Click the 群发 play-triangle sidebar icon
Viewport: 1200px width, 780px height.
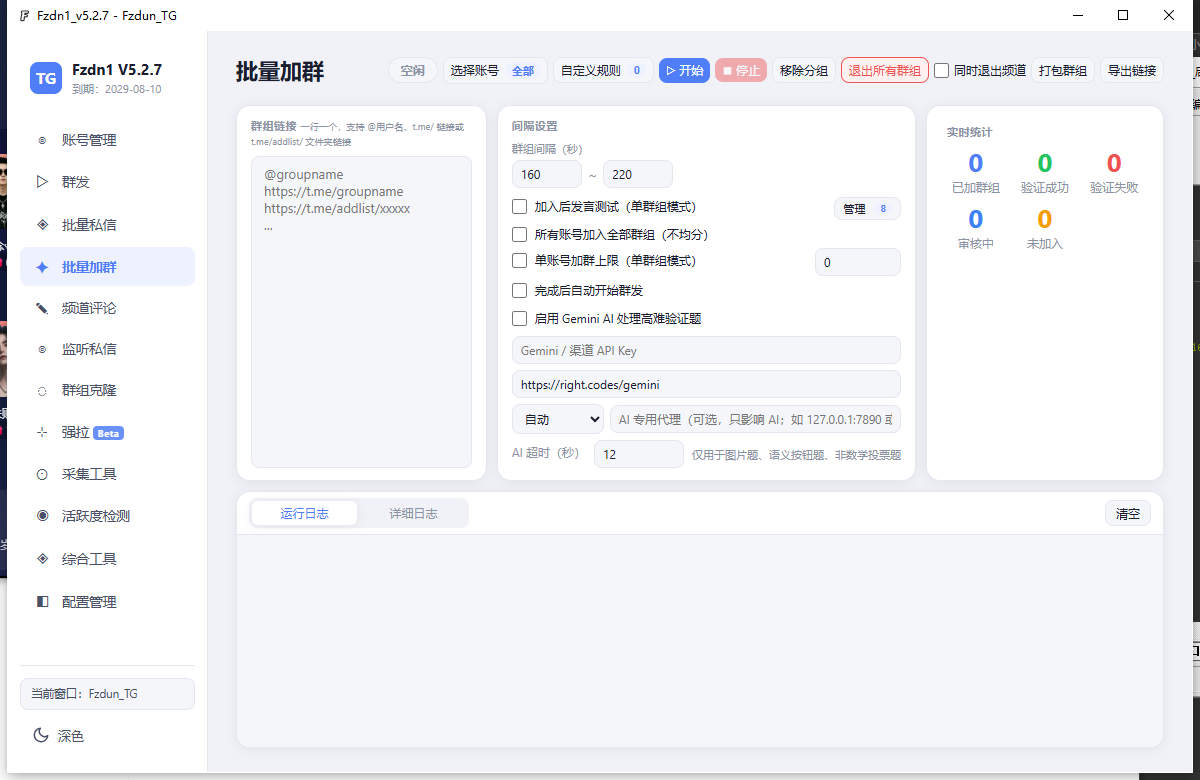42,182
